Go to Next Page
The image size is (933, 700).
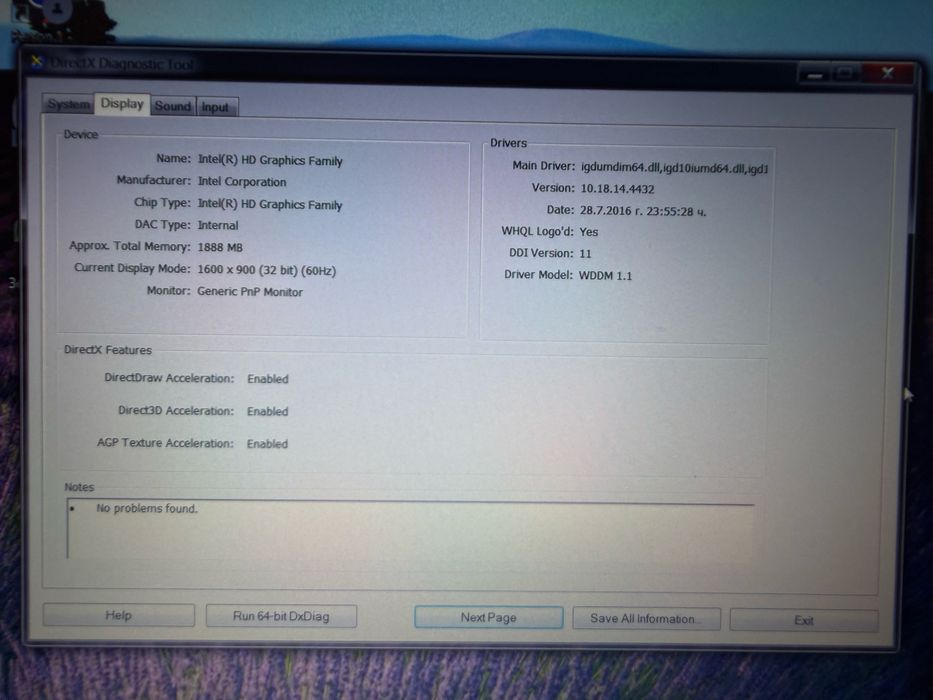489,617
